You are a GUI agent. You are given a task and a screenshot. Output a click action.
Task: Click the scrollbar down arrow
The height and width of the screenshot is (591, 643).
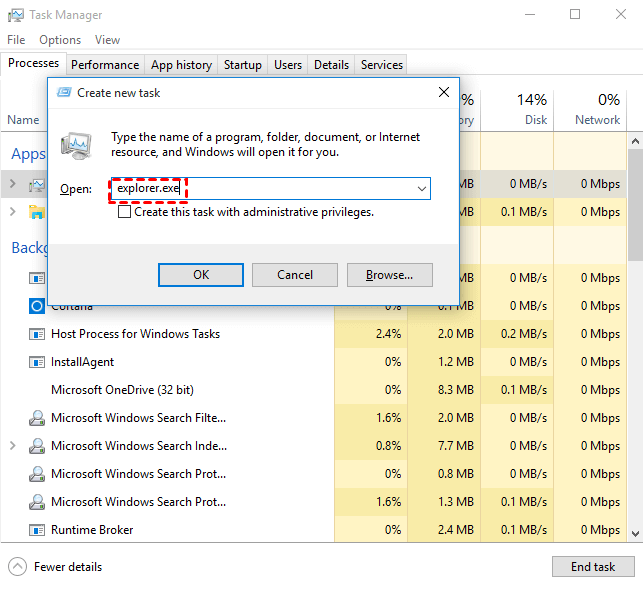(635, 534)
